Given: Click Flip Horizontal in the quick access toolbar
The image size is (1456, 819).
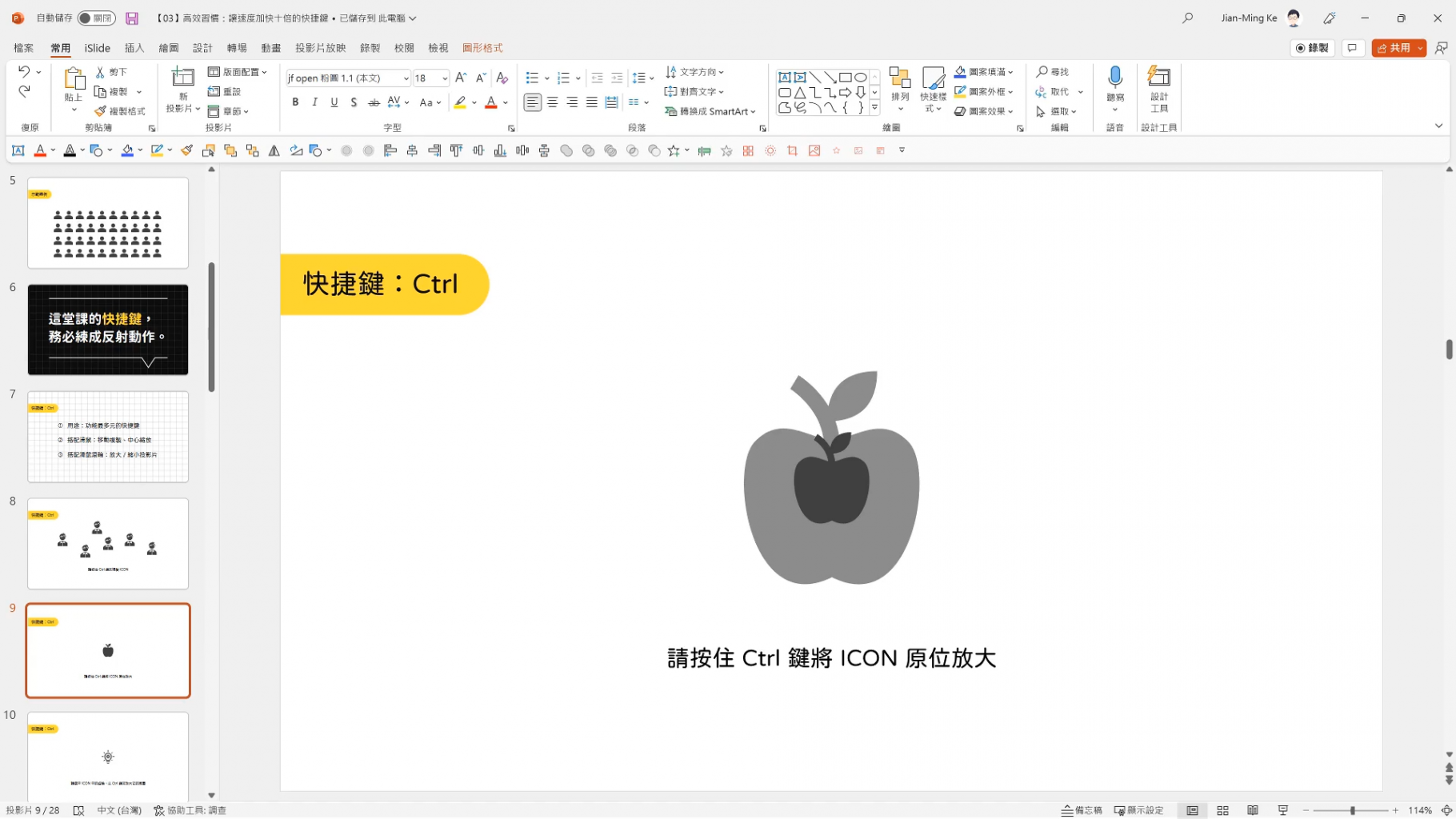Looking at the screenshot, I should coord(273,150).
